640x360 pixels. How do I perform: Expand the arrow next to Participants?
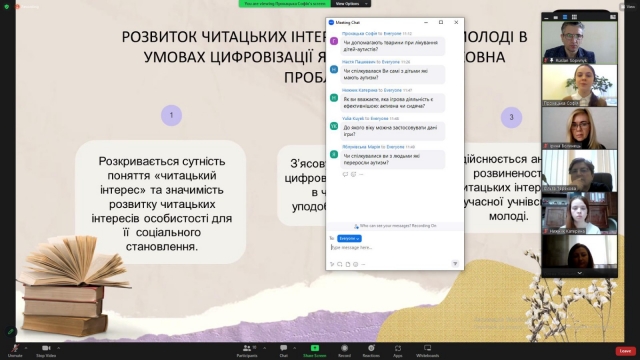[x=264, y=348]
